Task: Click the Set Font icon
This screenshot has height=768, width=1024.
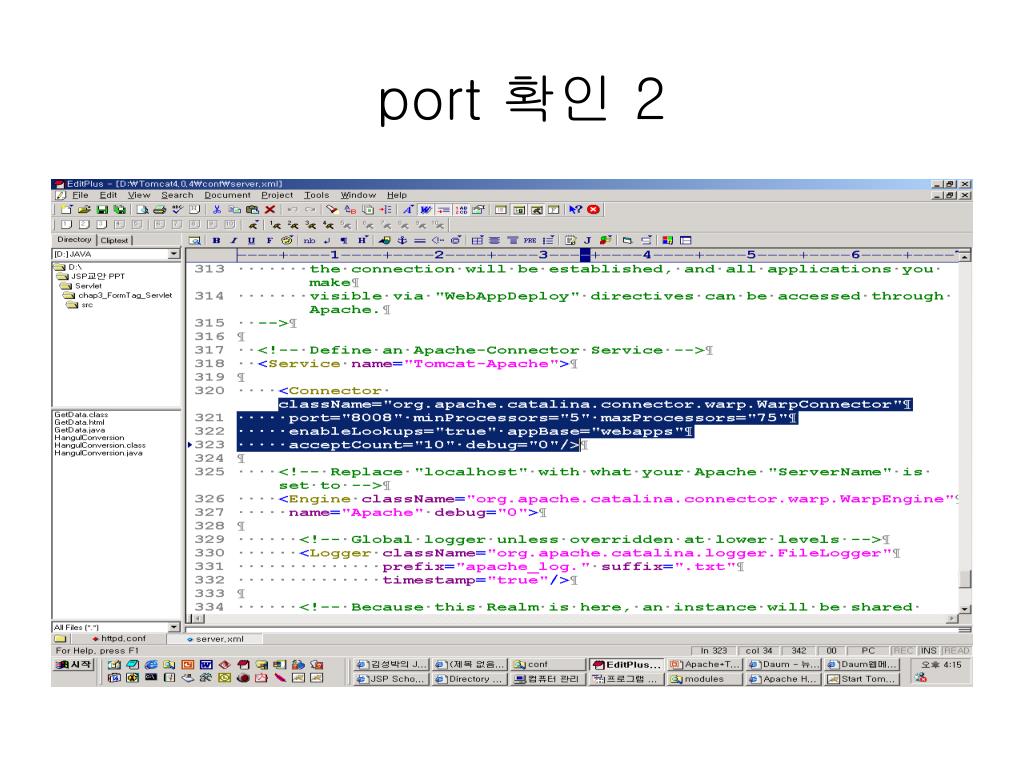Action: click(408, 210)
